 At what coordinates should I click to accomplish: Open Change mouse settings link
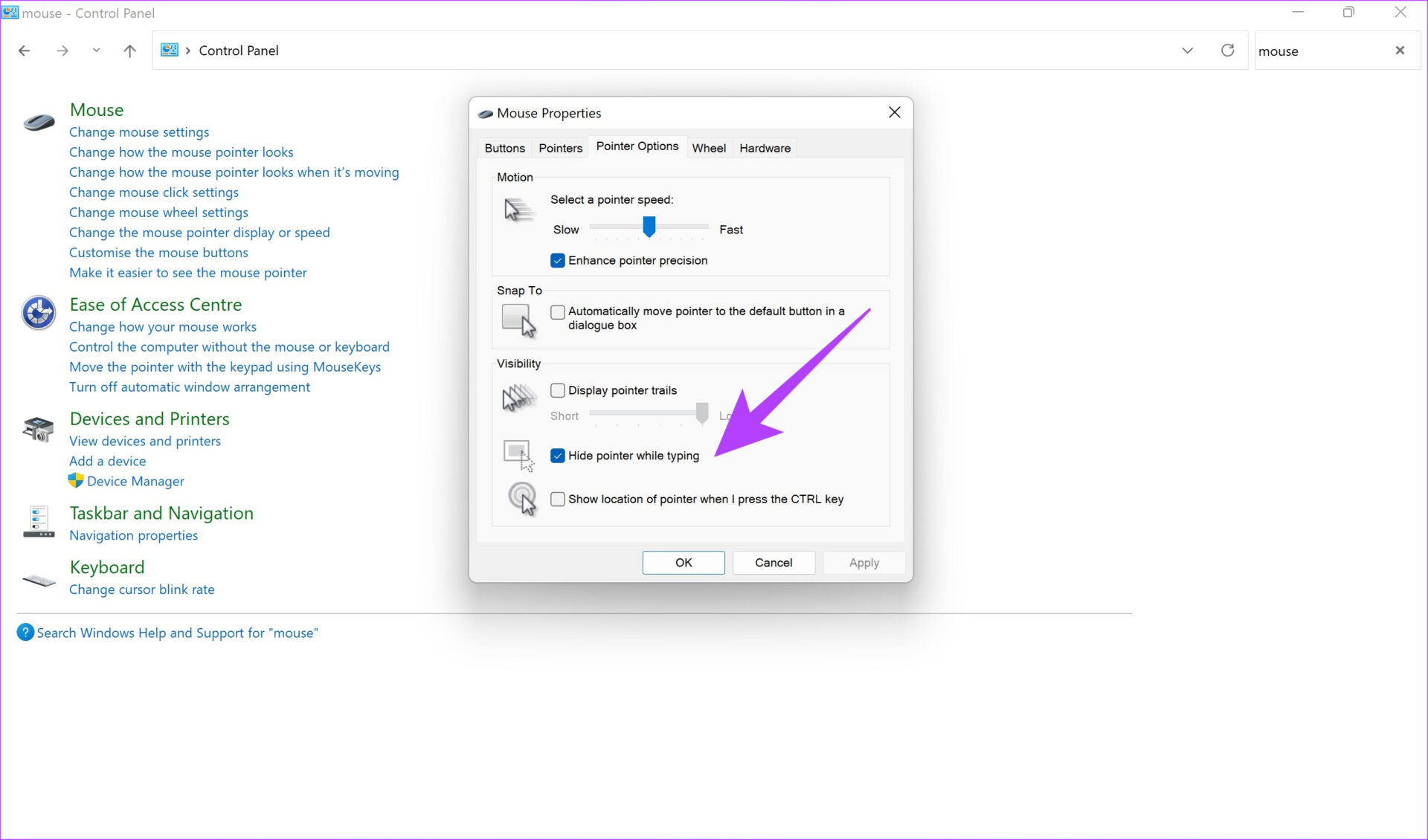(139, 132)
